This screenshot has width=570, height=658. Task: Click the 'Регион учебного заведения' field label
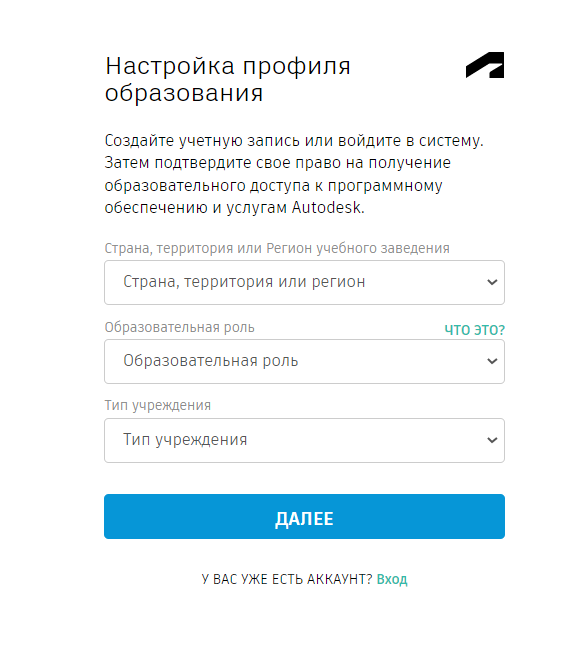pos(358,248)
